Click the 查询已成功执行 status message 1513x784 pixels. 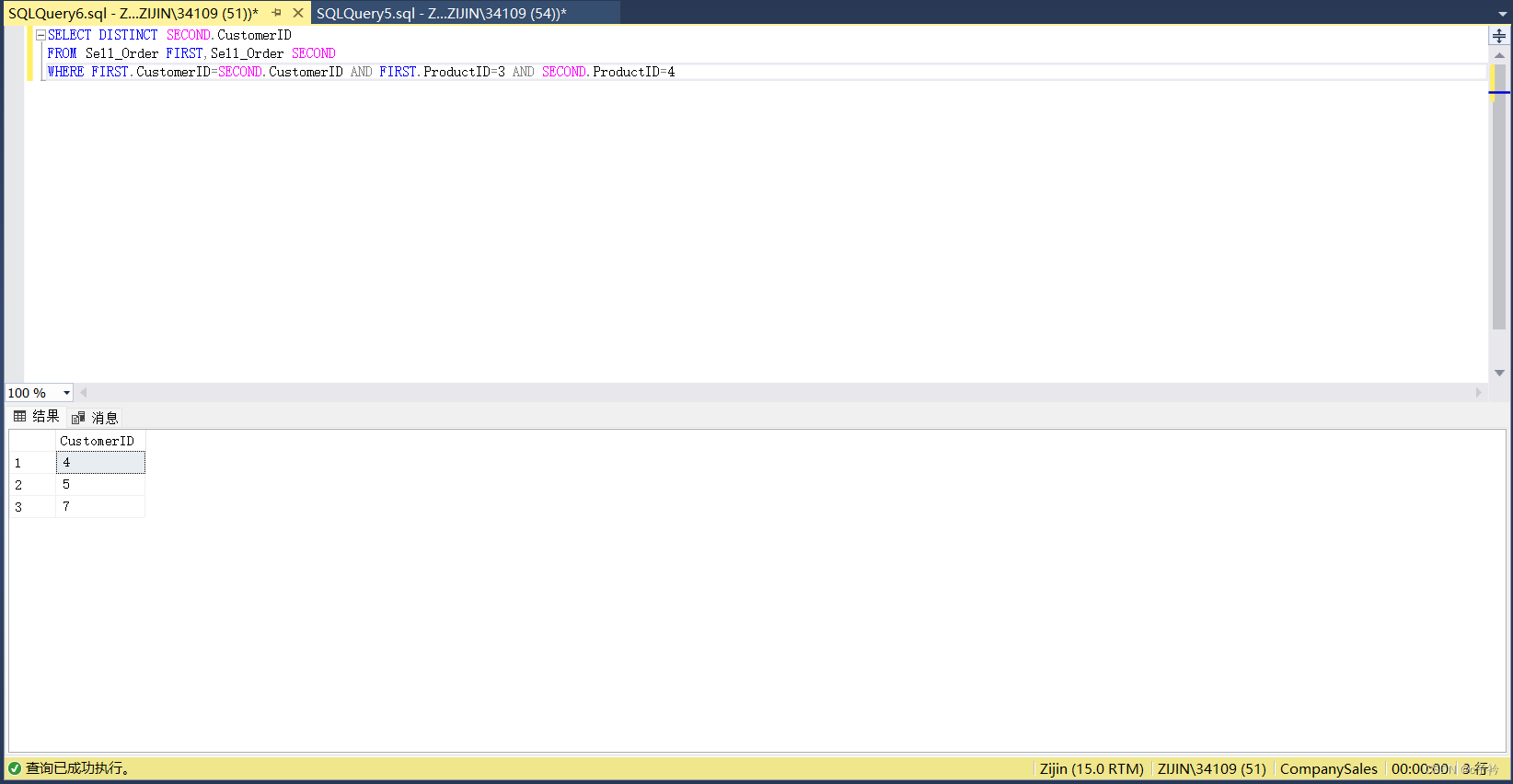[x=77, y=768]
